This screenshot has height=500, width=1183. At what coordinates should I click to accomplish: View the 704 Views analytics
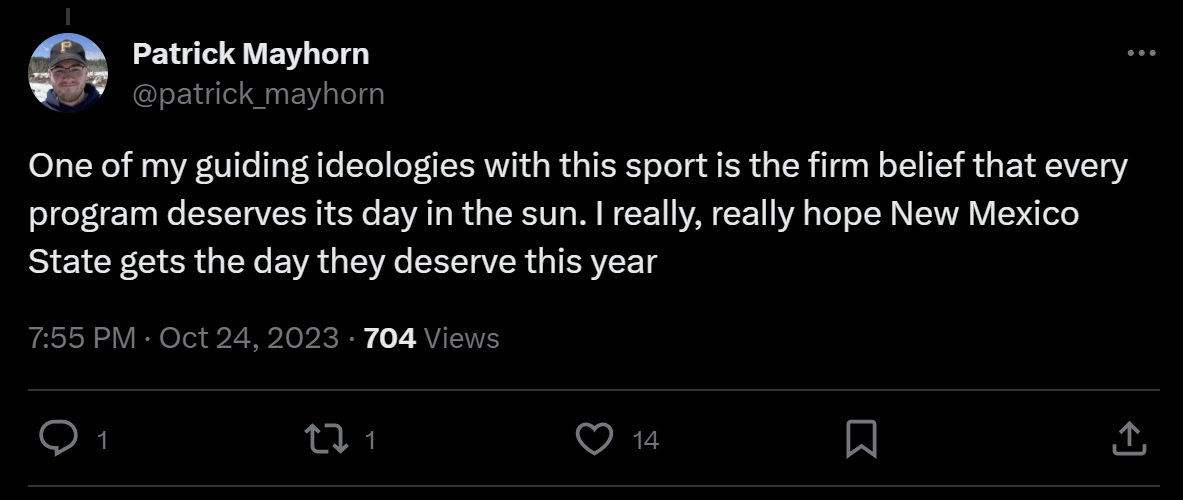[432, 338]
